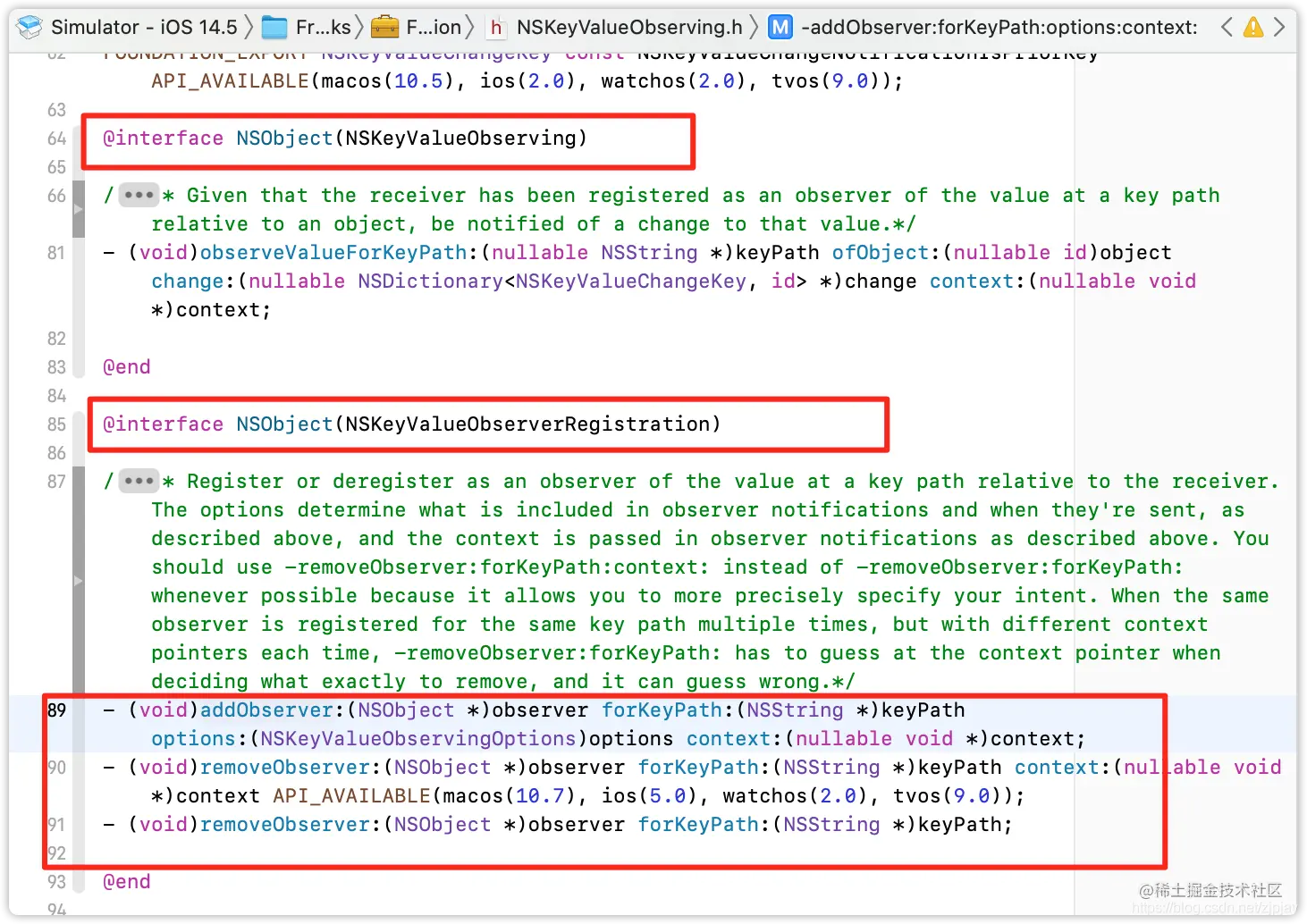Click the blue folder icon in jump bar
The height and width of the screenshot is (924, 1307).
pyautogui.click(x=274, y=28)
